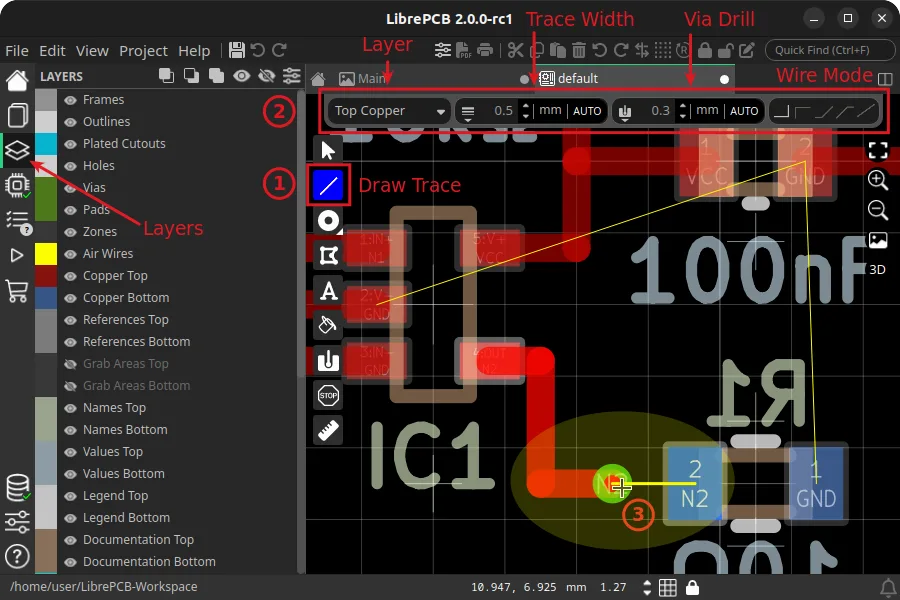Select the Draw Trace tool
This screenshot has height=600, width=900.
[328, 185]
